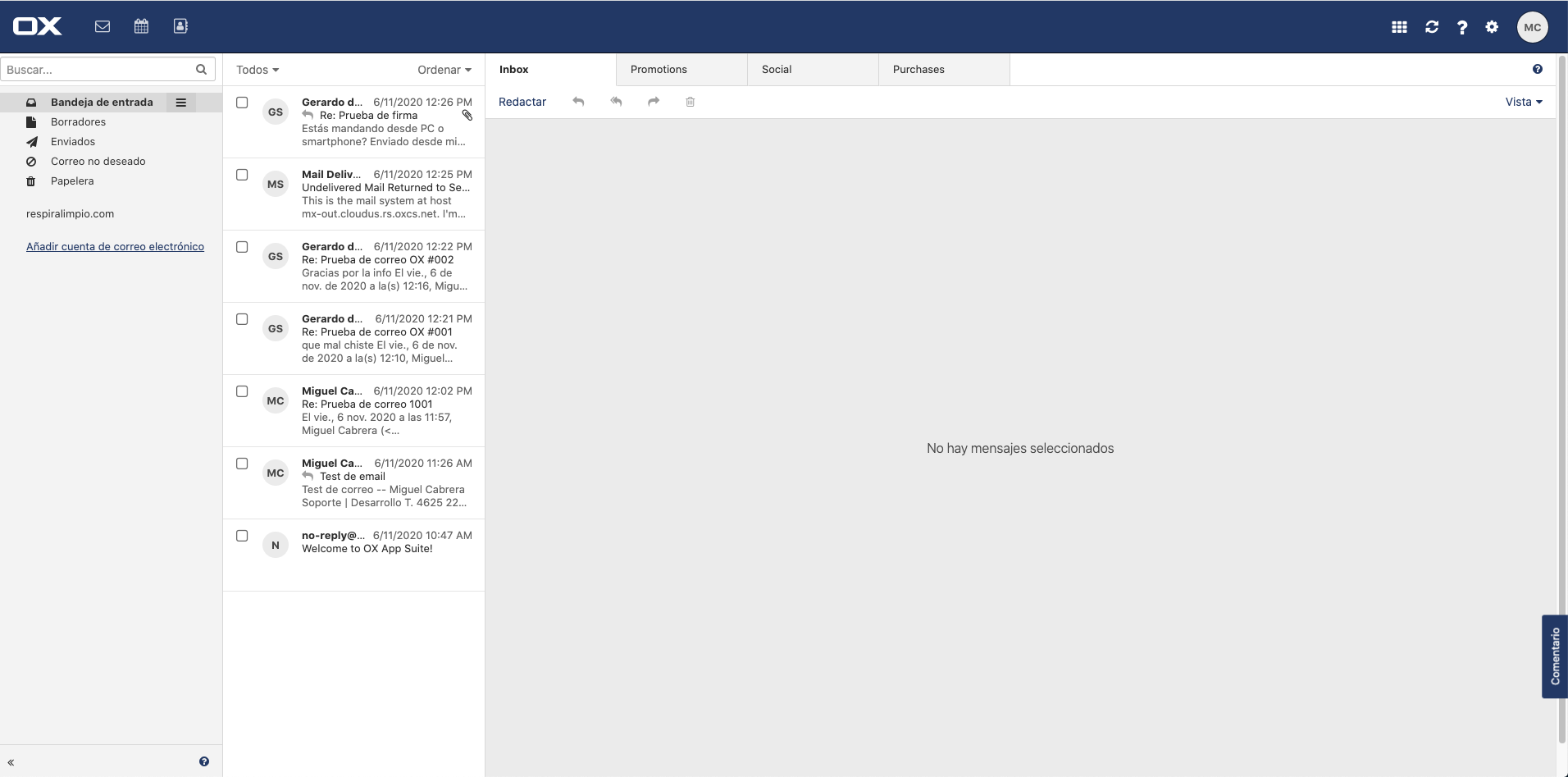
Task: Open the app launcher grid icon
Action: (1399, 27)
